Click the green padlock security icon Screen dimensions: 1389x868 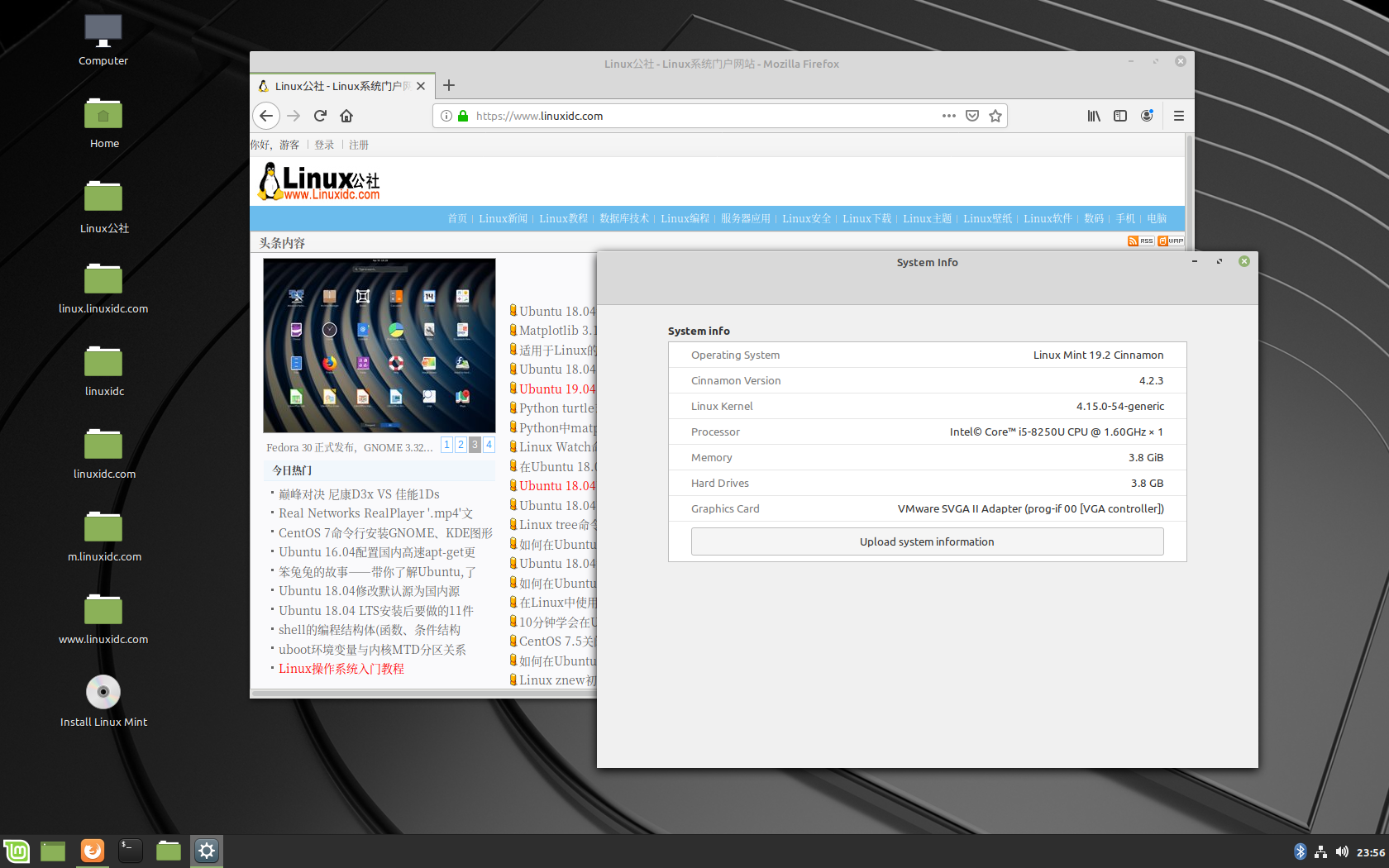pos(463,116)
